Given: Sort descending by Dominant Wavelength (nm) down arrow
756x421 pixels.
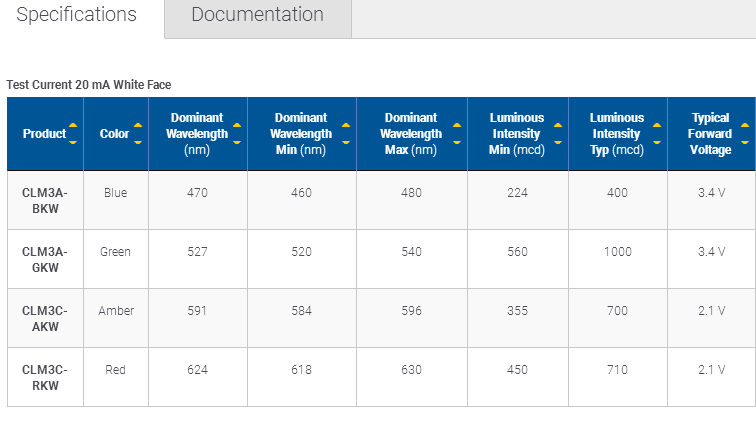Looking at the screenshot, I should 237,142.
